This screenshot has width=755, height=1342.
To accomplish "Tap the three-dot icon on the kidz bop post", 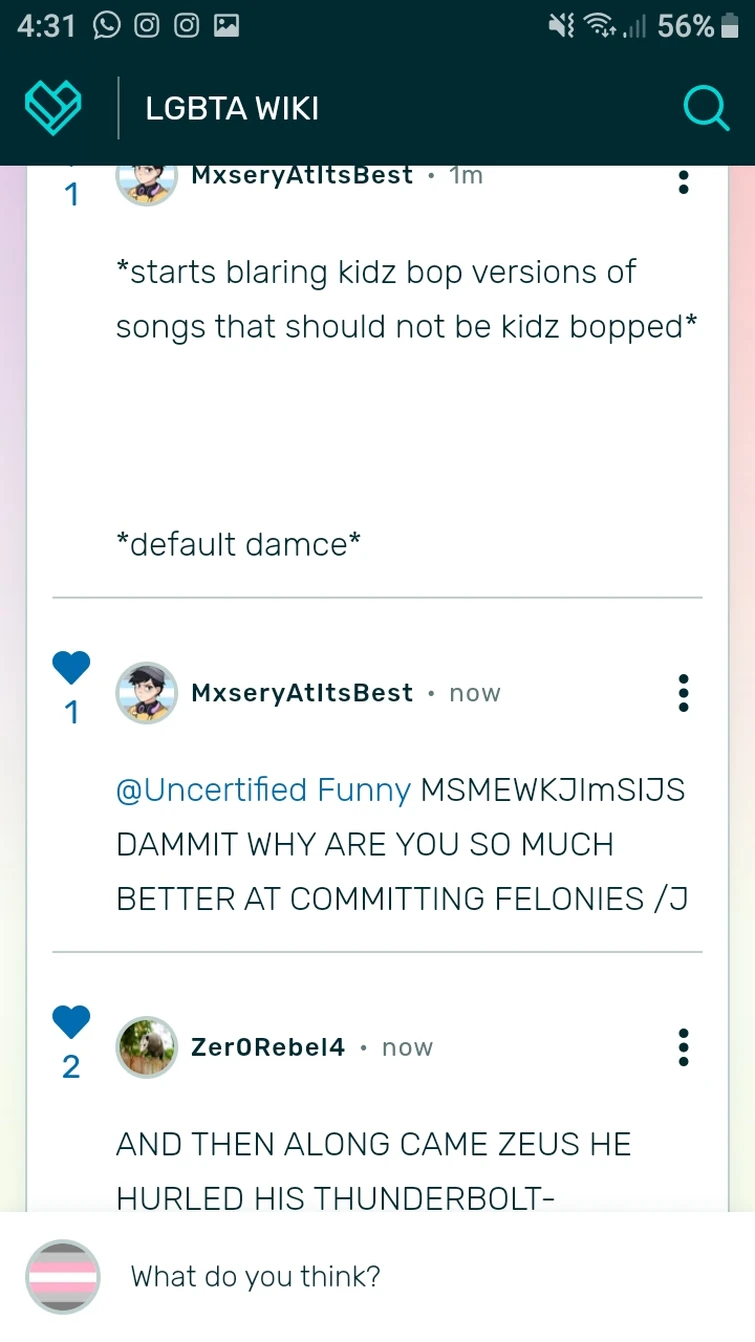I will click(x=683, y=182).
